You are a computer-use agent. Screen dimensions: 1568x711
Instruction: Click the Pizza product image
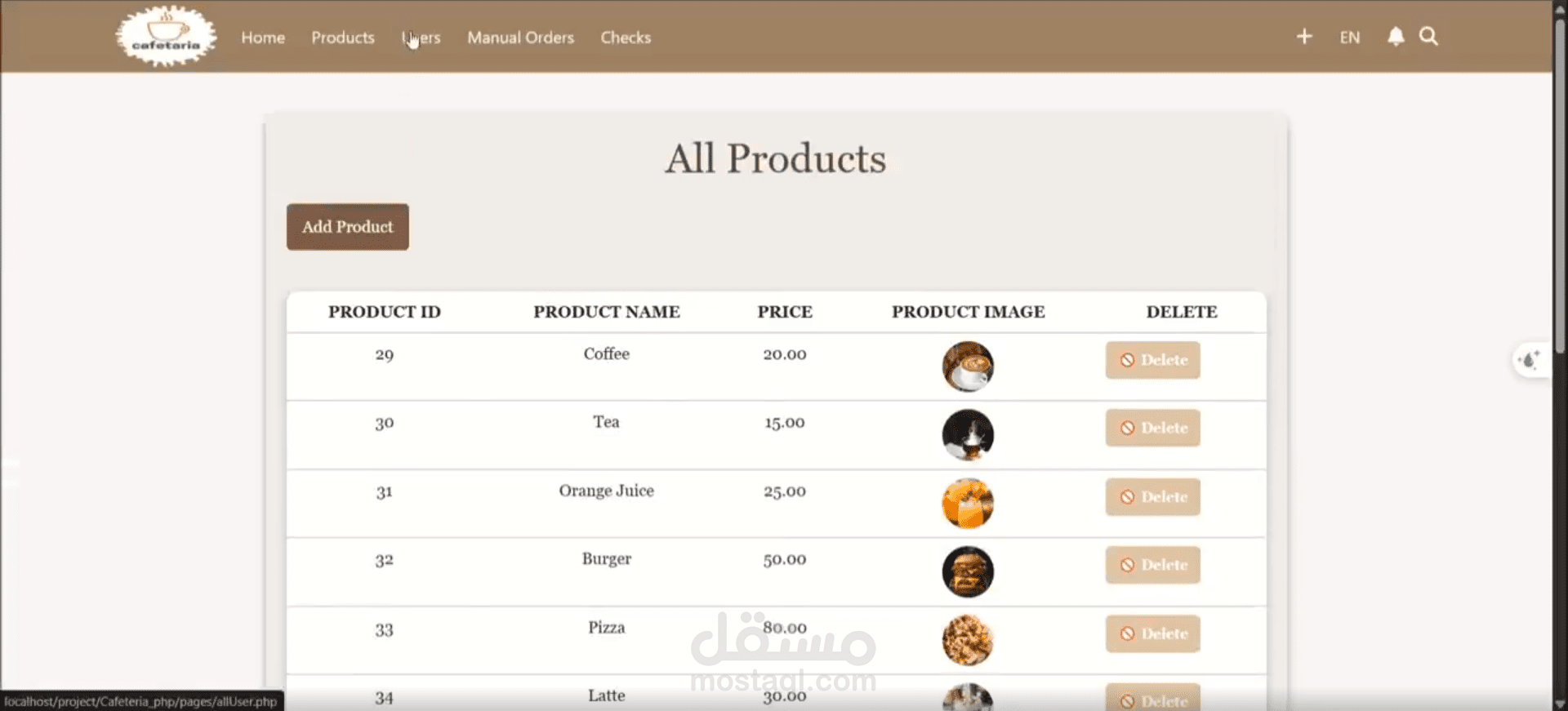coord(968,641)
